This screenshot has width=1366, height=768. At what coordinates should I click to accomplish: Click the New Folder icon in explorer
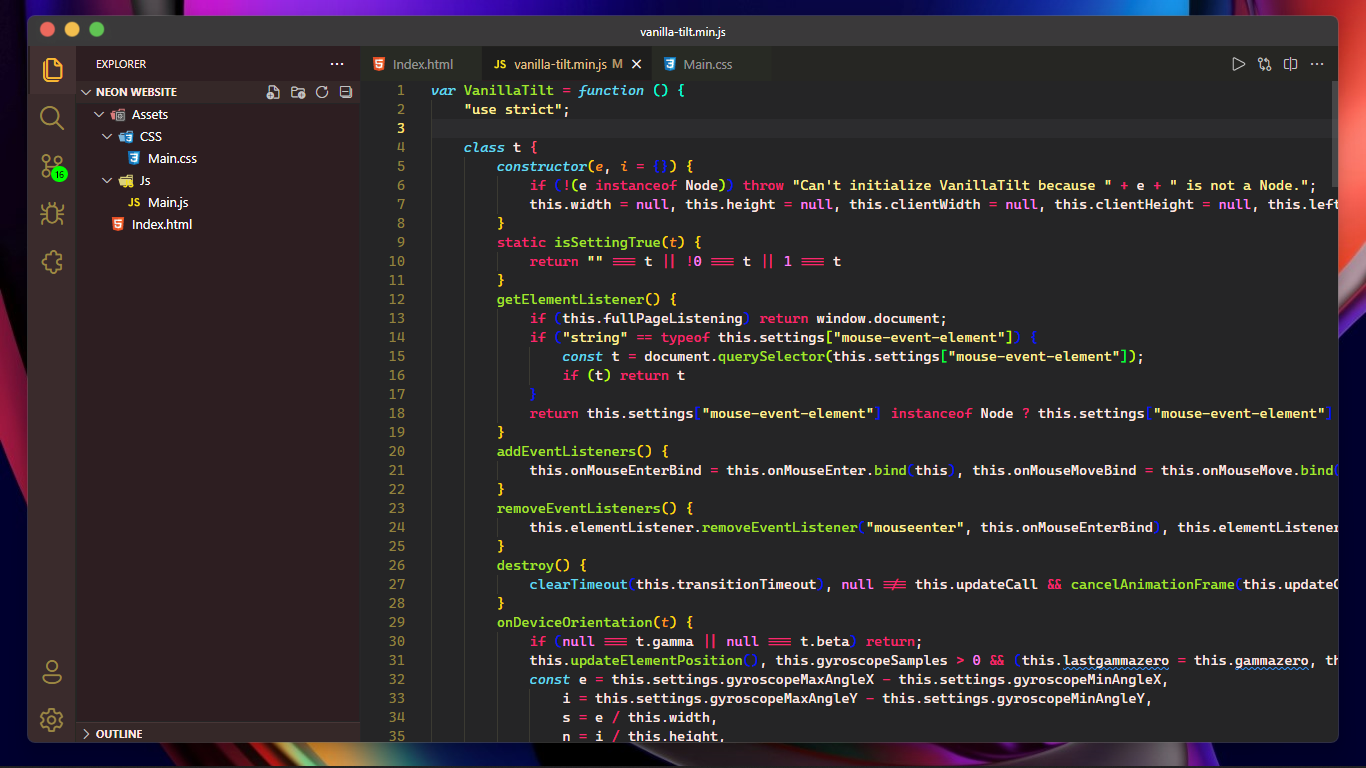(298, 92)
